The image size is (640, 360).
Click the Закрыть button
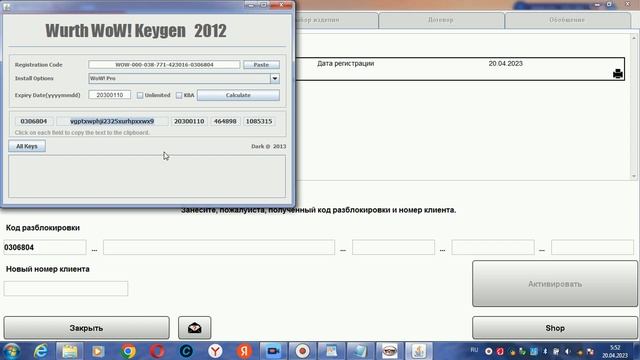pyautogui.click(x=87, y=328)
